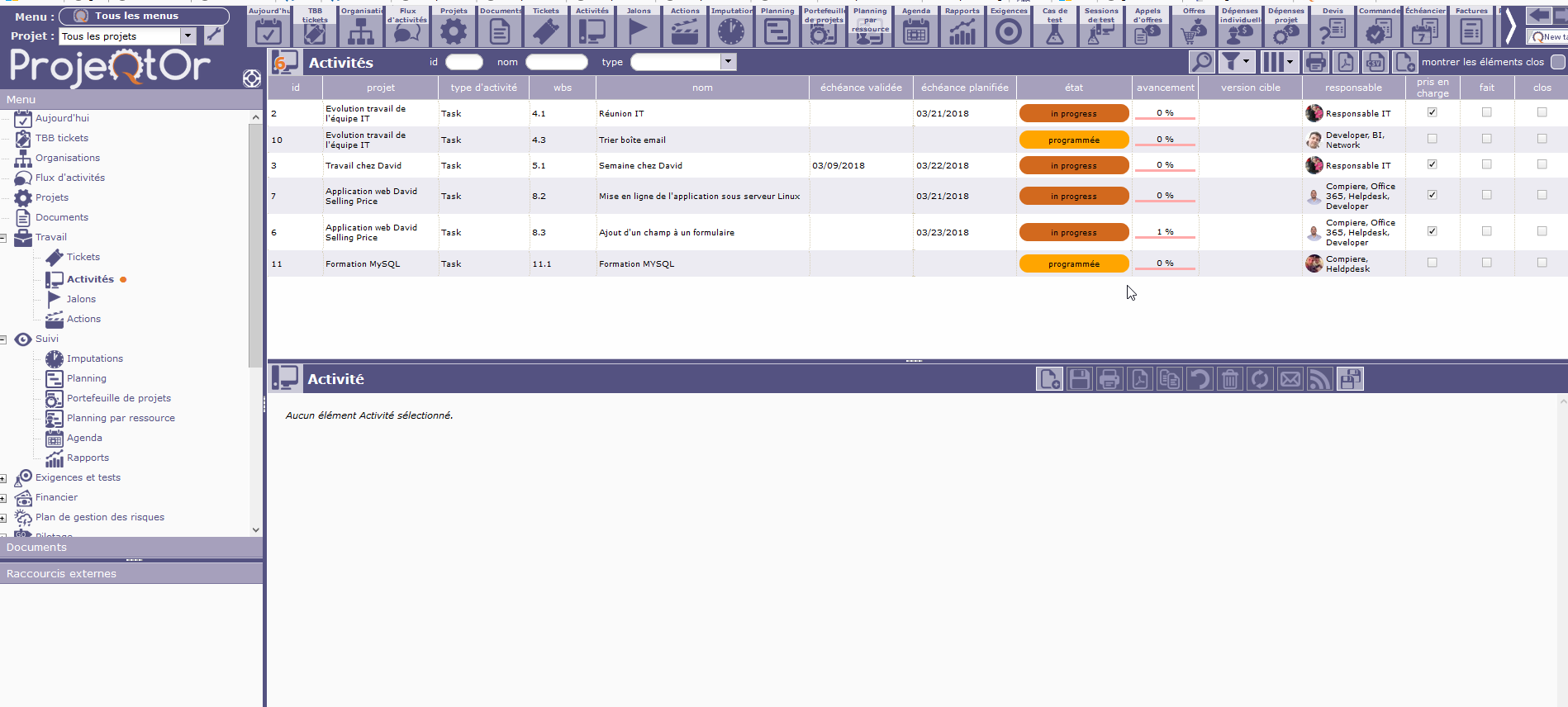Image resolution: width=1568 pixels, height=707 pixels.
Task: Open the Documents accordion panel
Action: coord(131,548)
